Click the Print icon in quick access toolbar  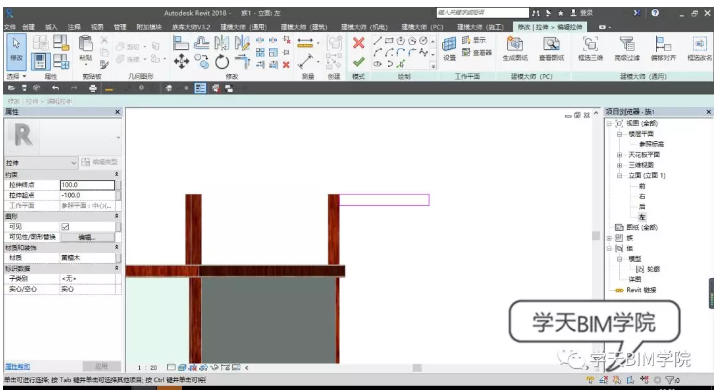93,88
